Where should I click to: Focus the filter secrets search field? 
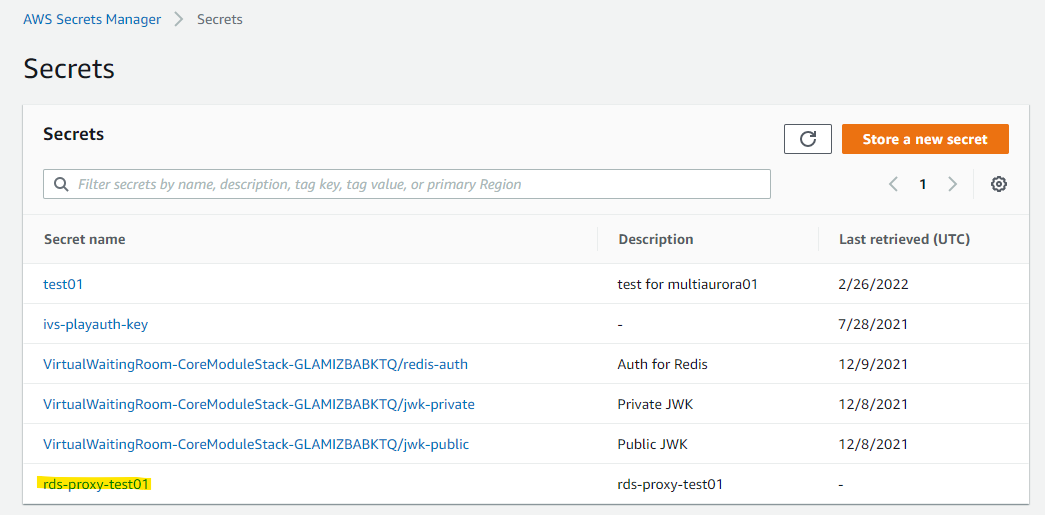(x=420, y=184)
